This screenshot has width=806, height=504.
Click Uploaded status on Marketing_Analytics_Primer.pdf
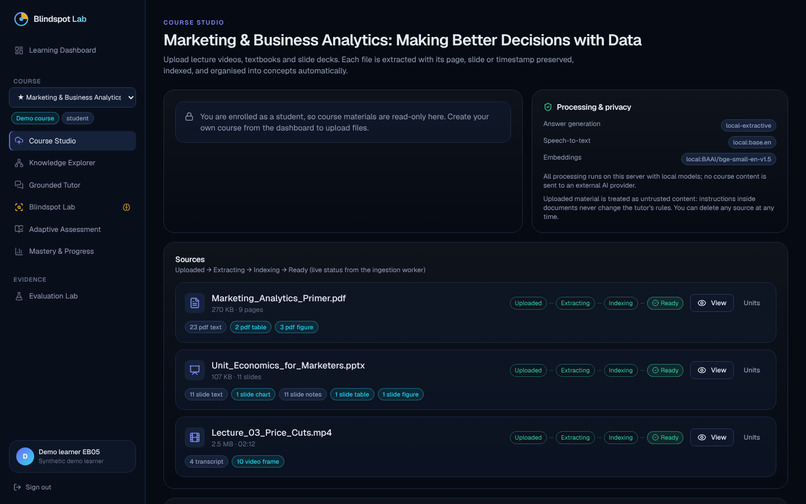click(x=528, y=303)
